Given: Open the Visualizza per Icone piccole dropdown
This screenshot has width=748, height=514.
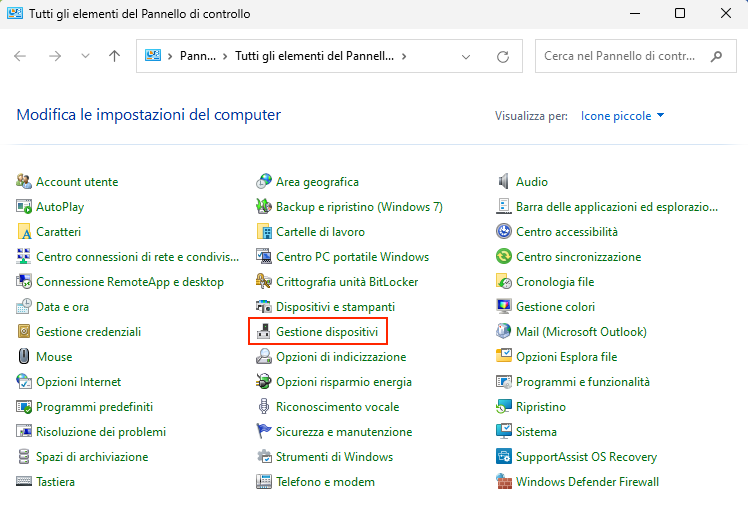Looking at the screenshot, I should coord(622,116).
